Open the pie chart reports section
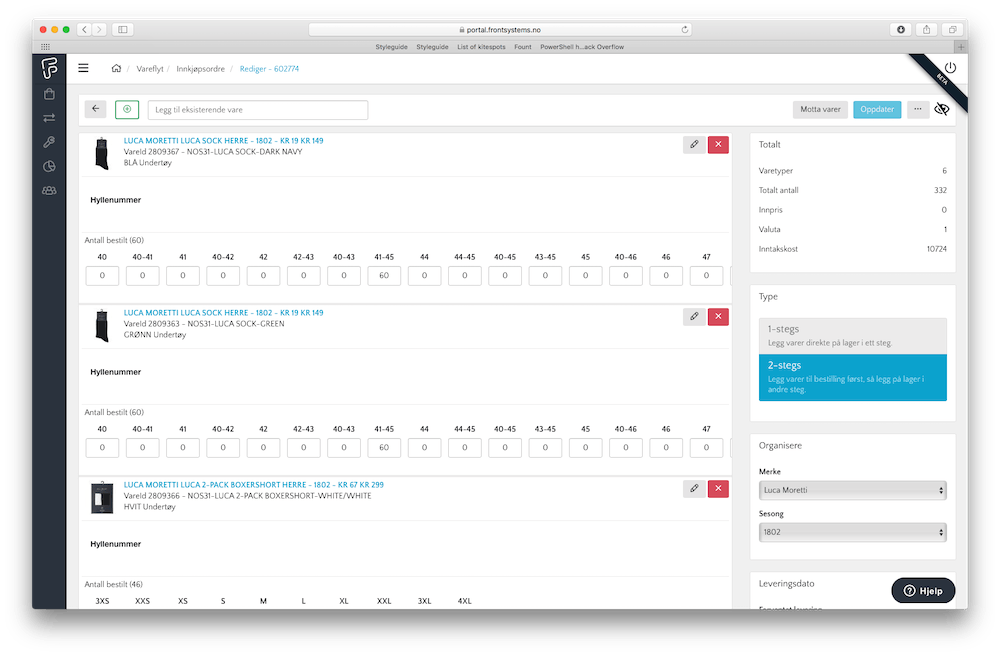The width and height of the screenshot is (1000, 655). tap(49, 166)
